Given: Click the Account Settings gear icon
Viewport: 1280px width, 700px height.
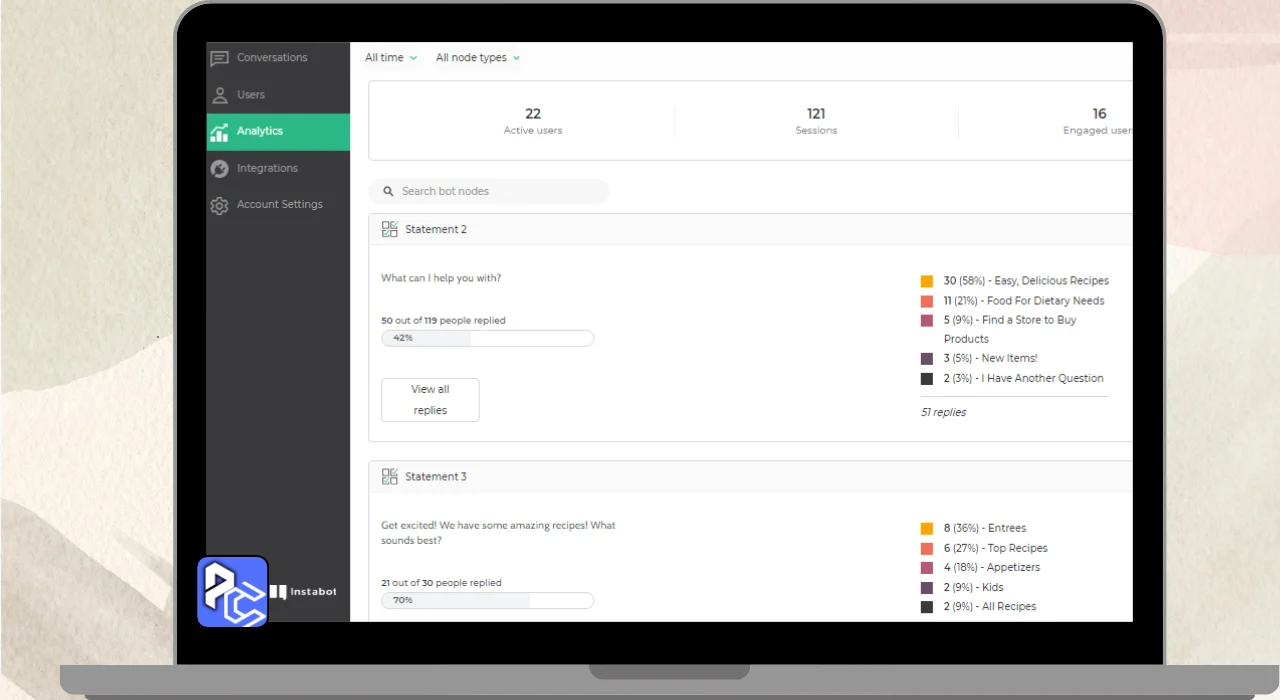Looking at the screenshot, I should [x=219, y=205].
